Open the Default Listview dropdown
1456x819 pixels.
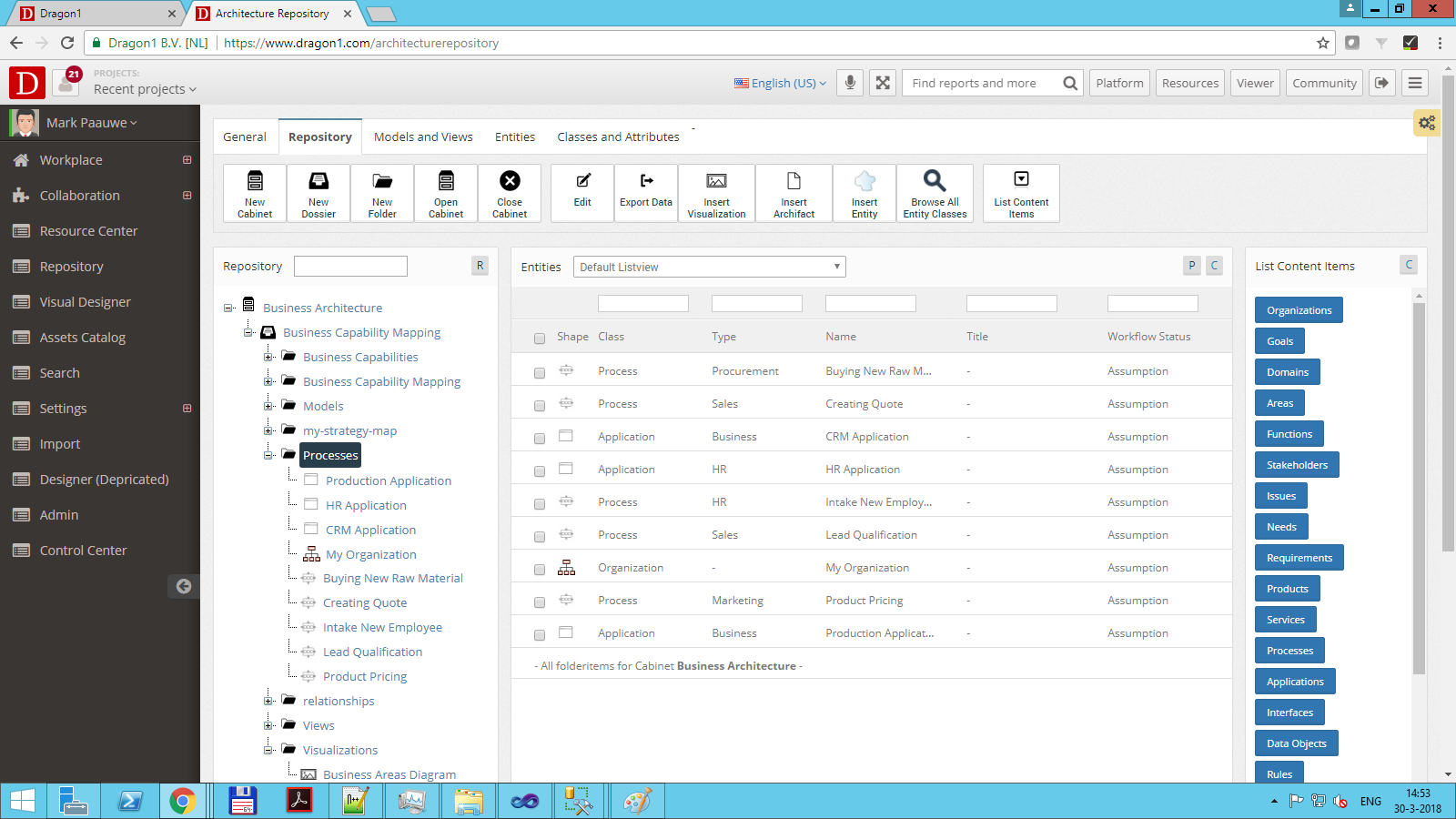[710, 267]
